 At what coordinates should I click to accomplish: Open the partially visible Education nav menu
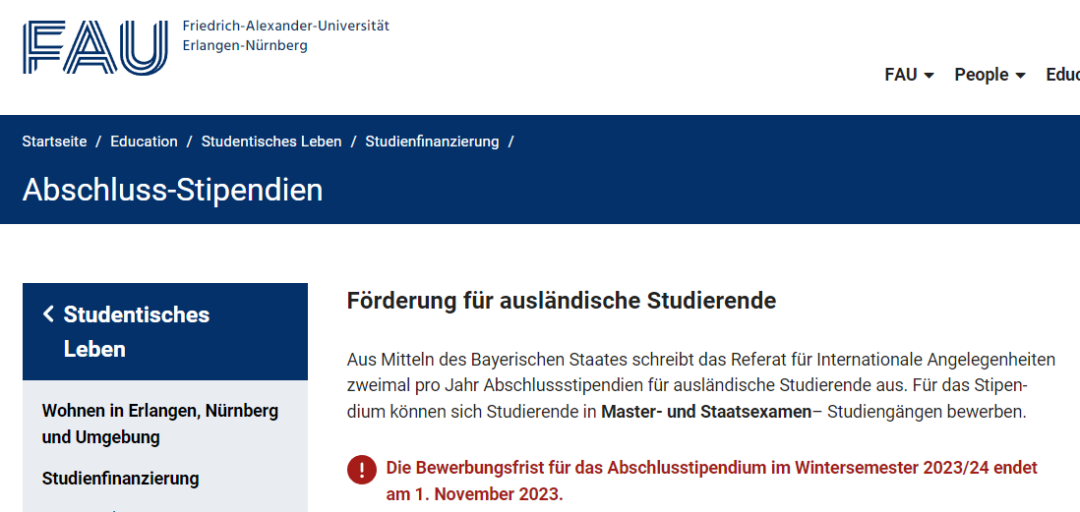click(1062, 75)
